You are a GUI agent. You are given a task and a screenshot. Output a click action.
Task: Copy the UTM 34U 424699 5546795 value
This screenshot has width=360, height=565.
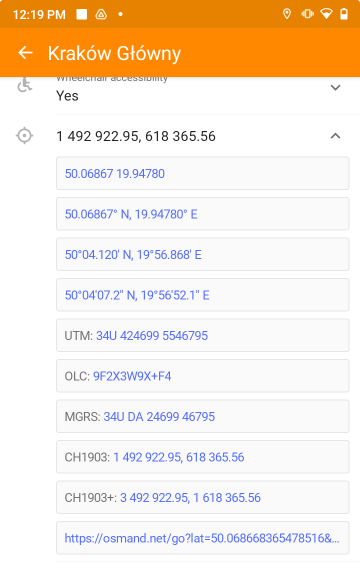(x=203, y=335)
